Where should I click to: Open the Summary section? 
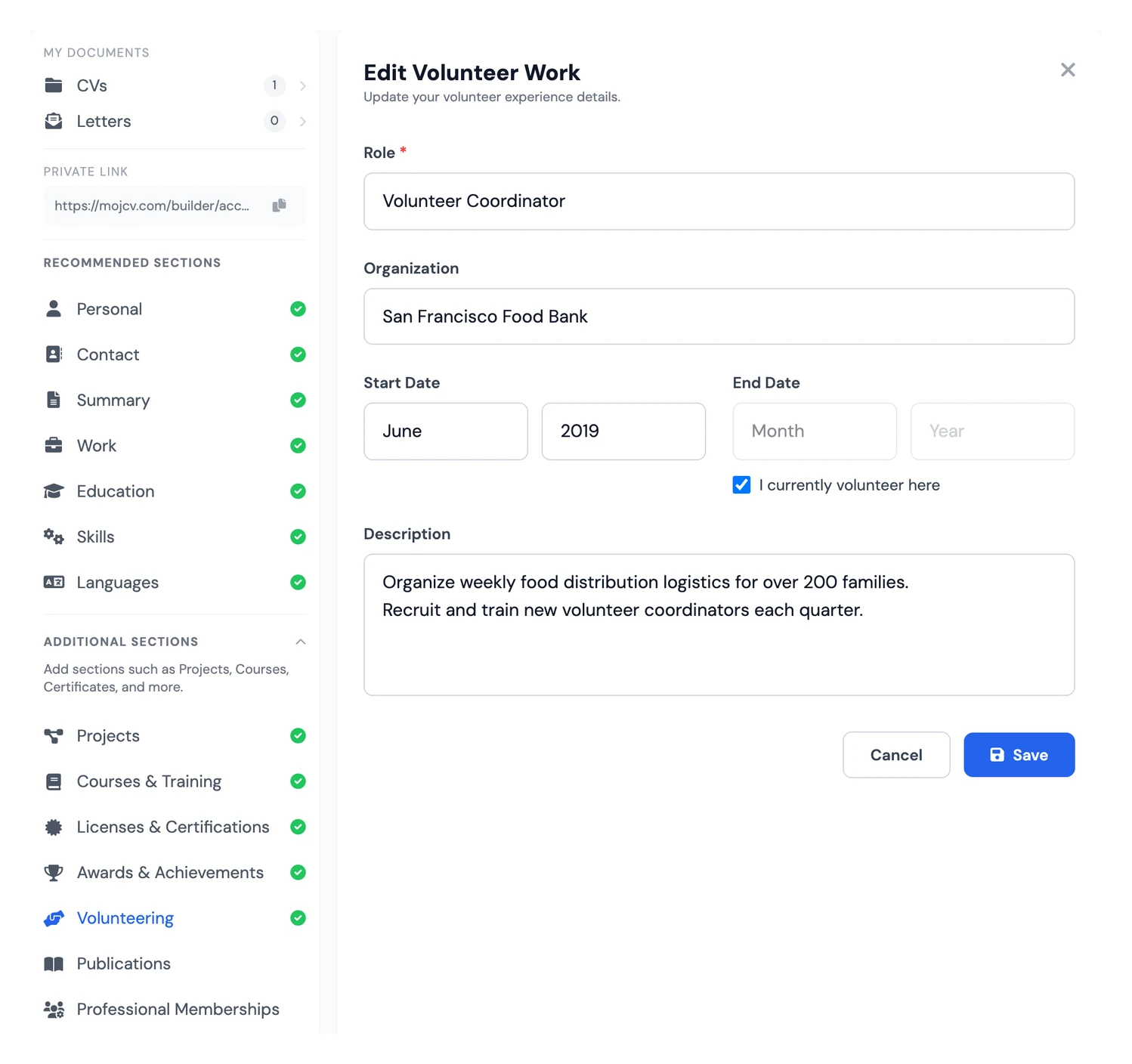tap(175, 400)
